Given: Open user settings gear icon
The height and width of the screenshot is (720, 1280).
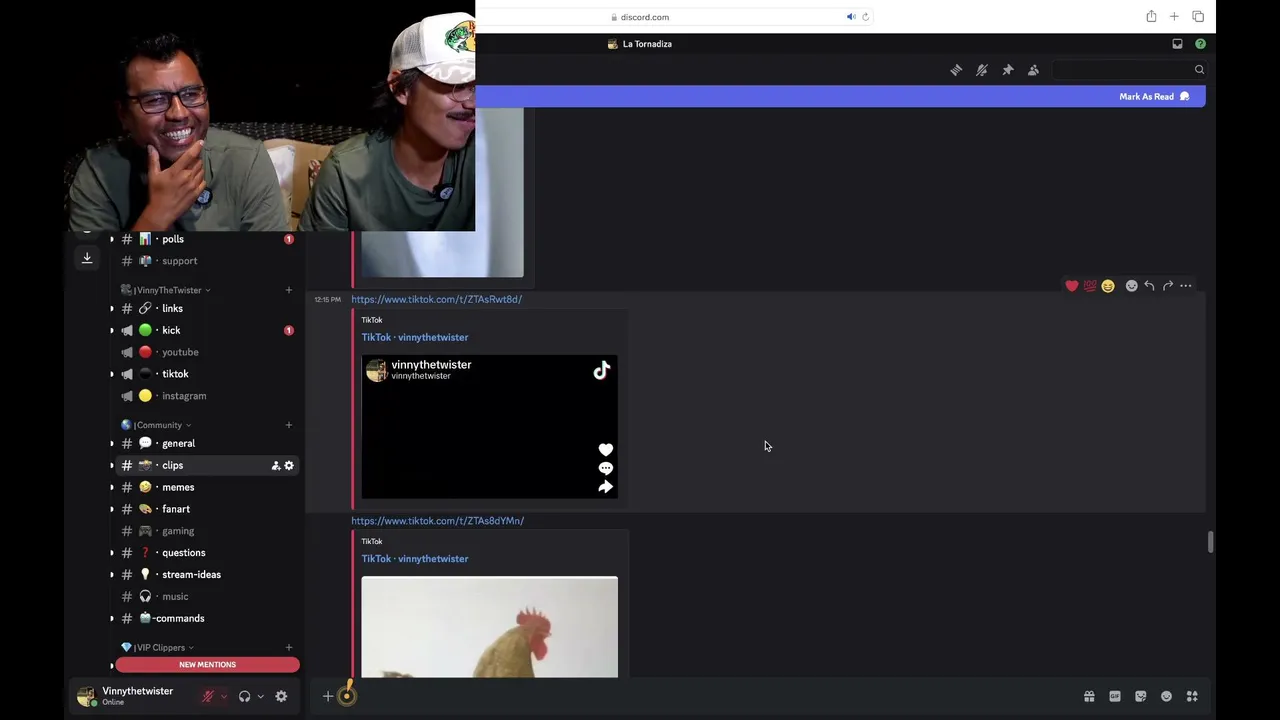Looking at the screenshot, I should point(281,696).
